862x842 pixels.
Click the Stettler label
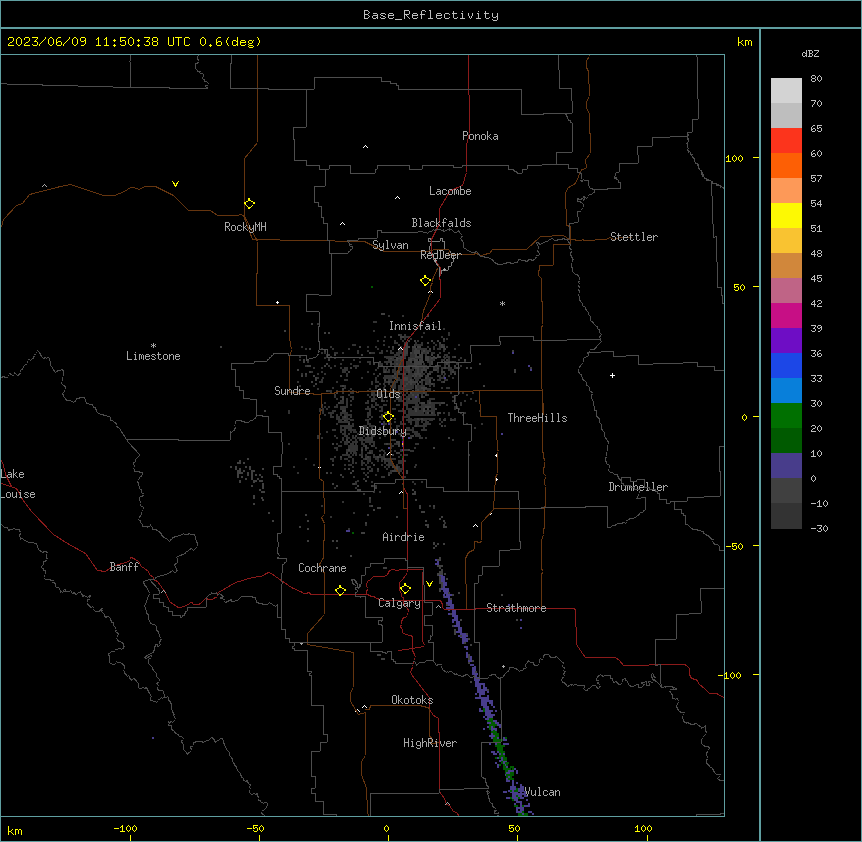[634, 237]
